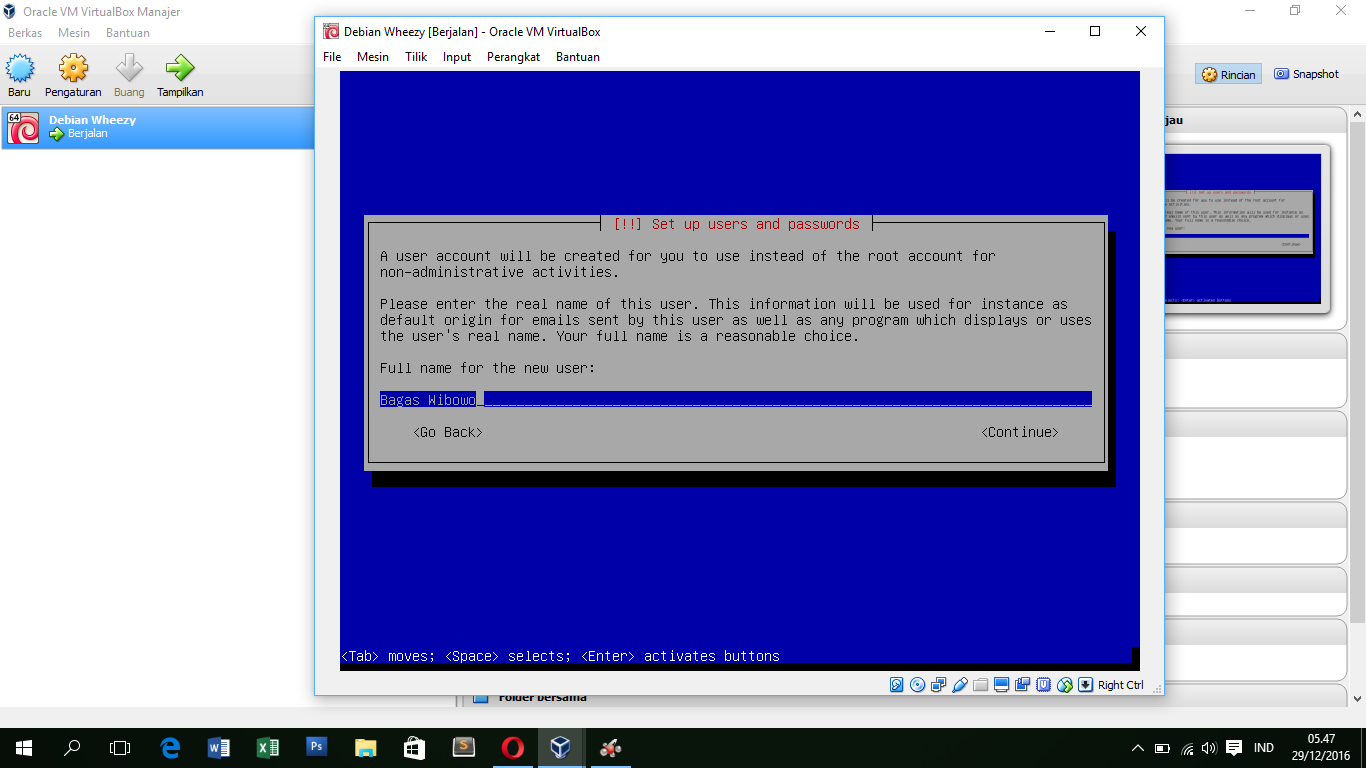This screenshot has height=768, width=1366.
Task: Click the shared folders status icon
Action: (980, 685)
